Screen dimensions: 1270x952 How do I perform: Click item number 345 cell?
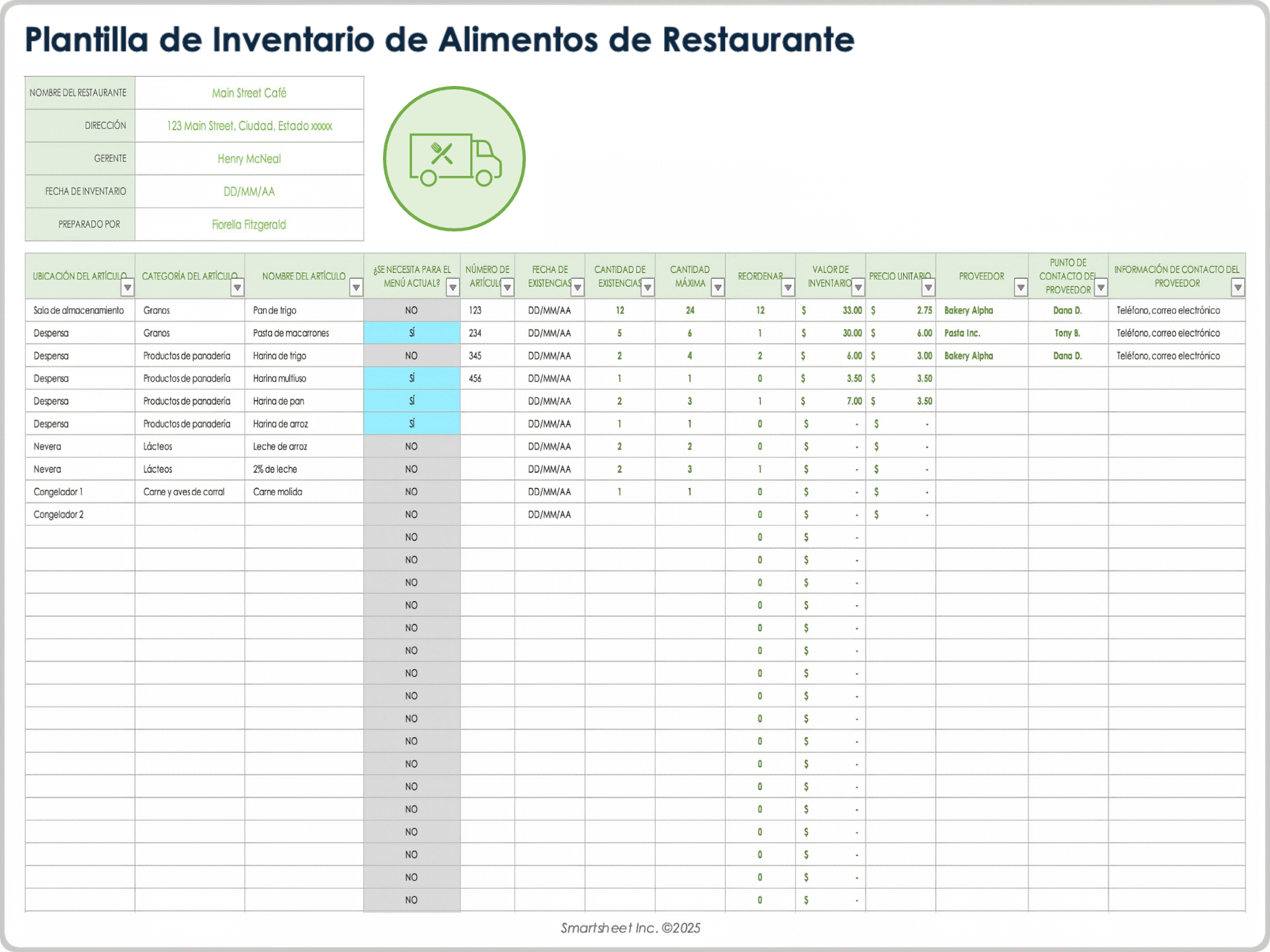487,356
